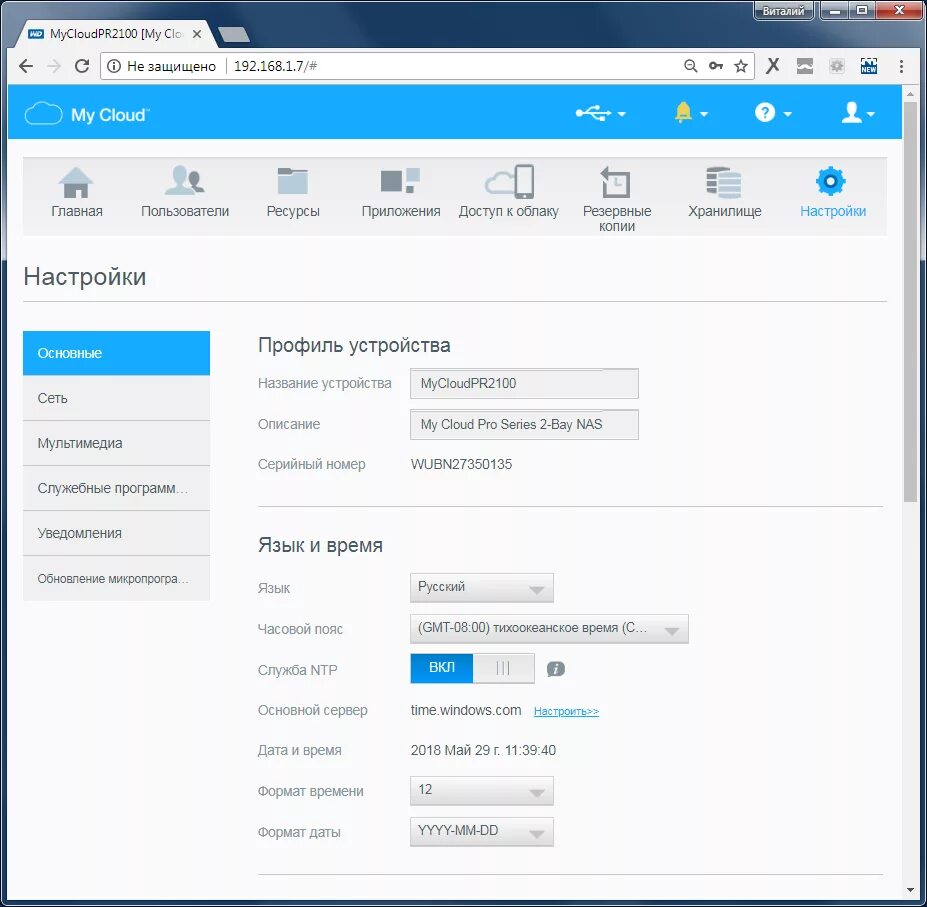Click the saved password key icon

click(x=716, y=66)
